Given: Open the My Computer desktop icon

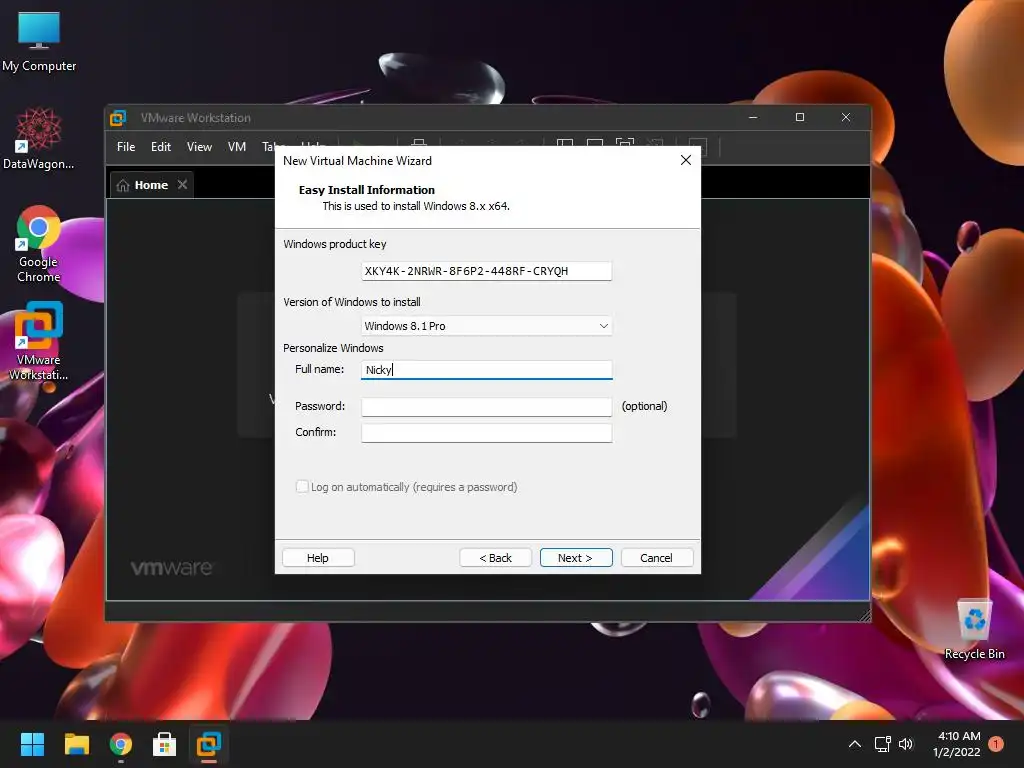Looking at the screenshot, I should pyautogui.click(x=39, y=42).
